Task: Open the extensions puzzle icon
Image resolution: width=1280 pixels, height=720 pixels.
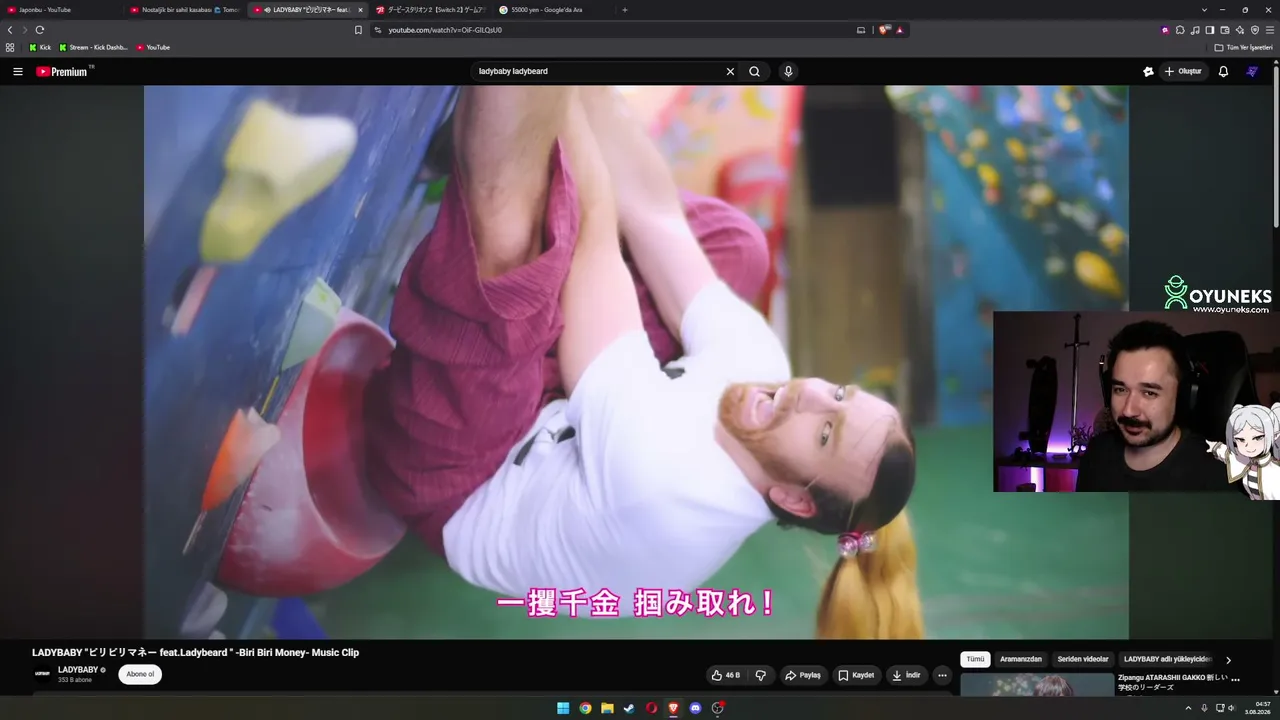Action: tap(1180, 30)
